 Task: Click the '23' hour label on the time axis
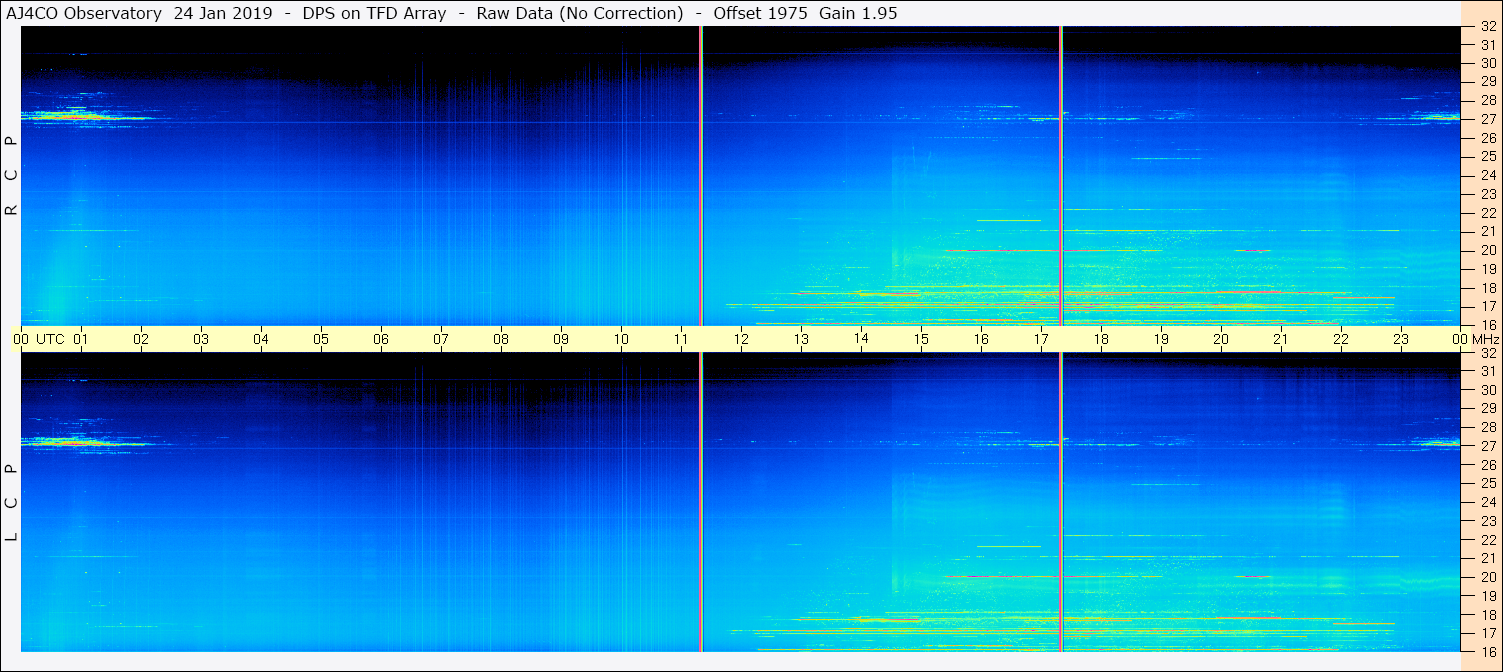[1401, 339]
